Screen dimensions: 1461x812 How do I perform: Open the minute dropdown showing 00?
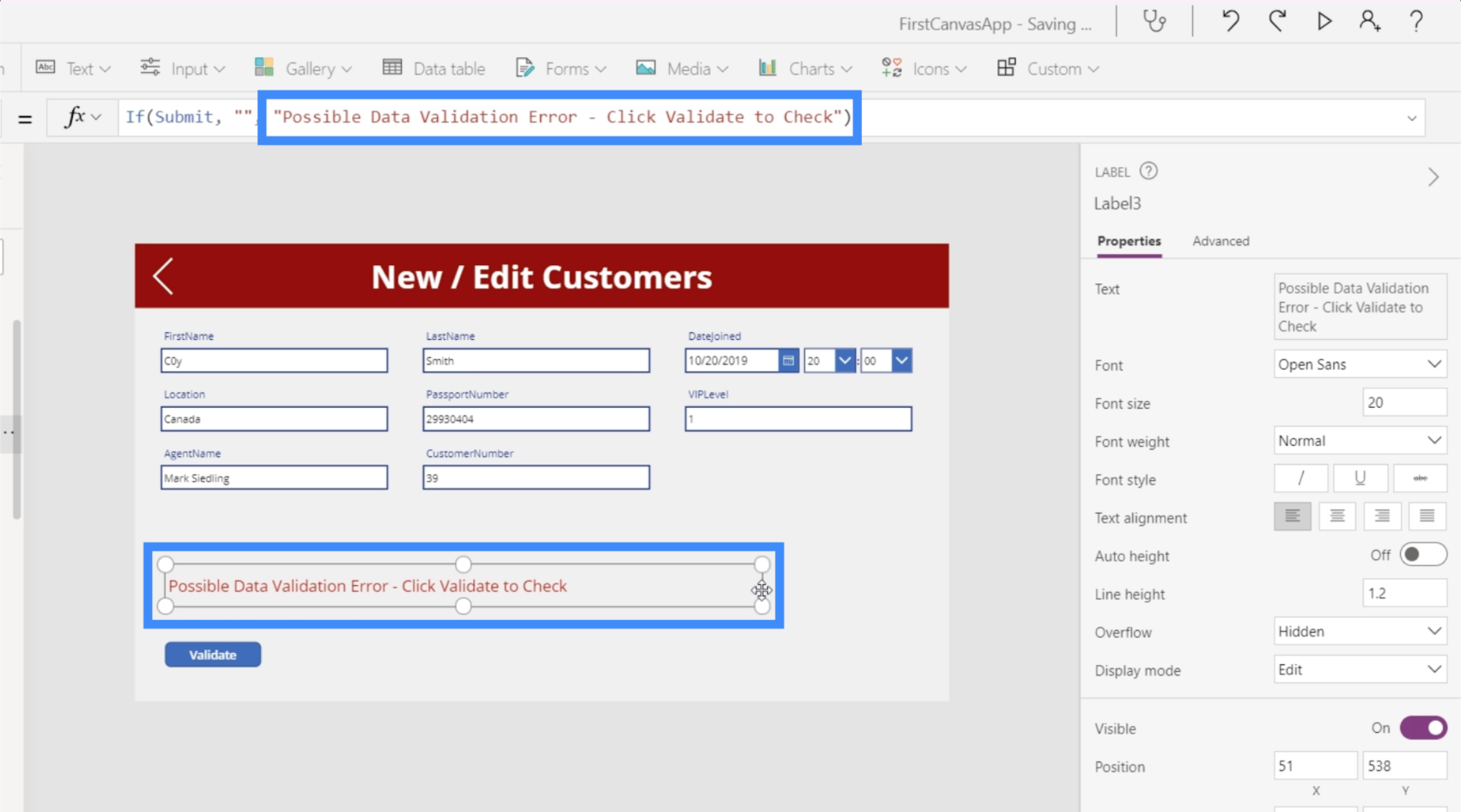click(x=902, y=361)
